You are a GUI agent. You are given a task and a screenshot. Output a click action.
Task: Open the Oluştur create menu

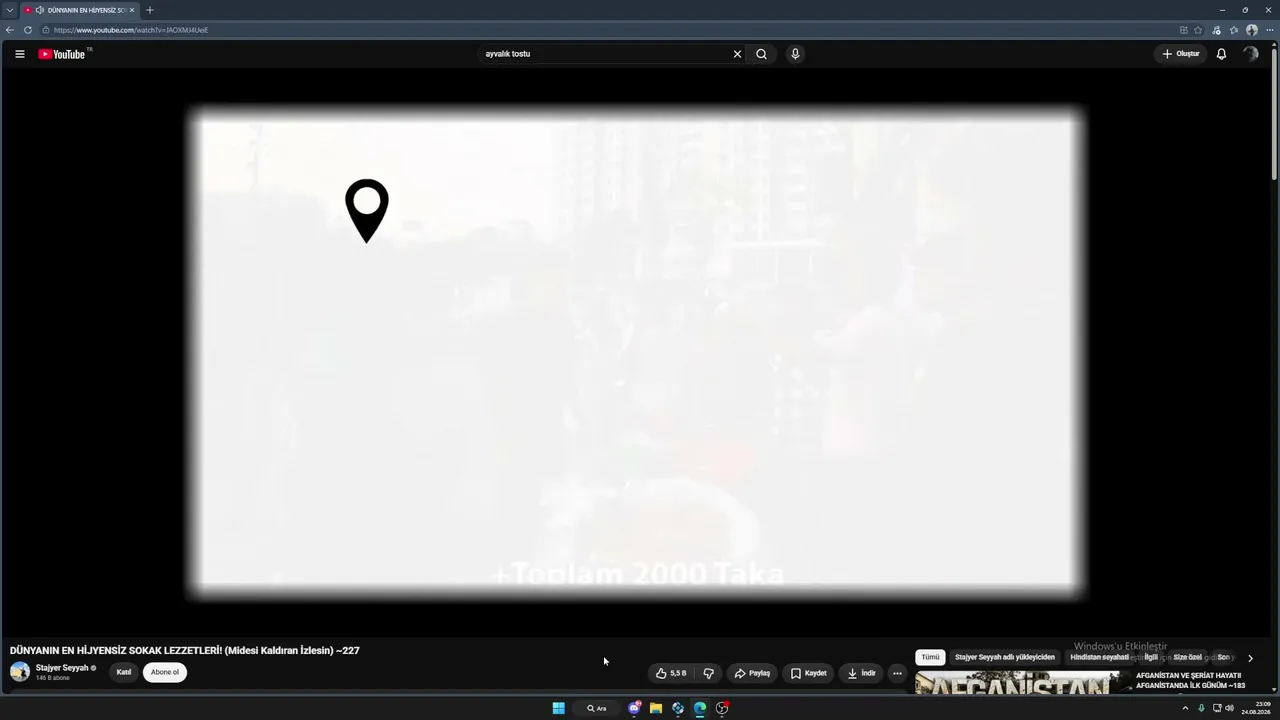tap(1181, 54)
